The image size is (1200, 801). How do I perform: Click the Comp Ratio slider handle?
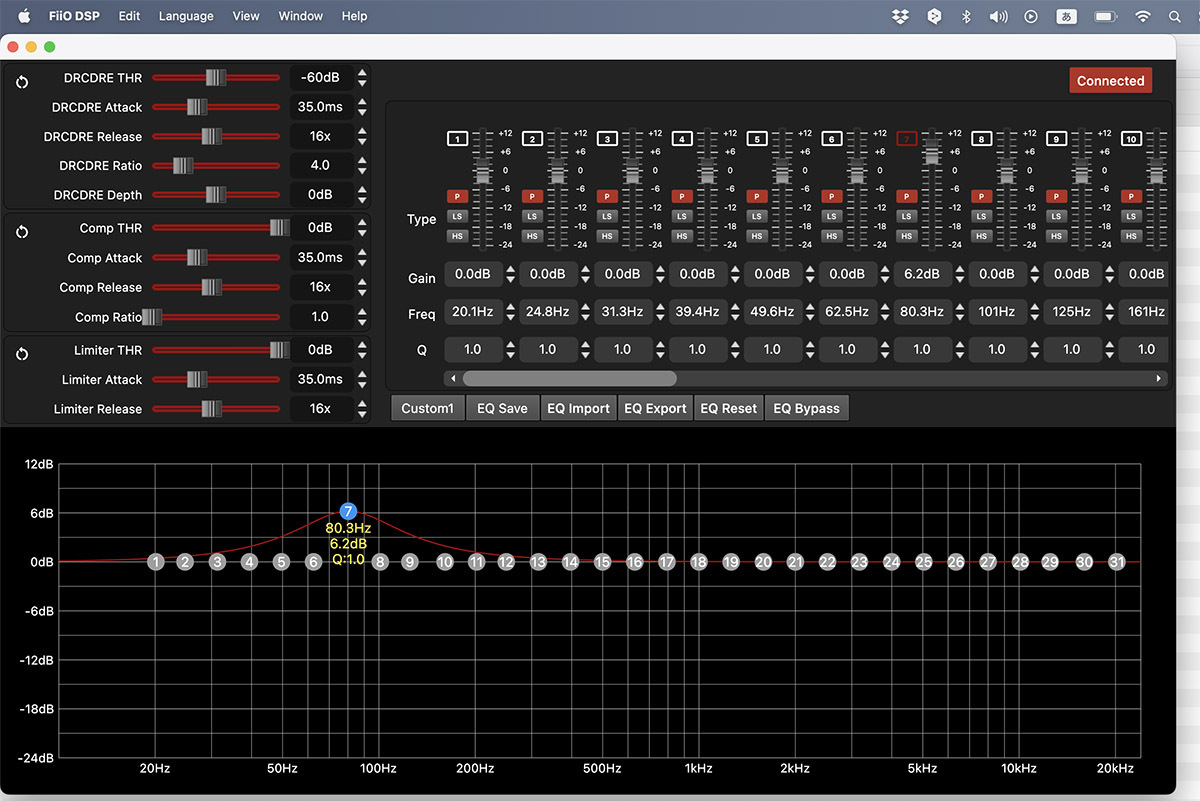coord(151,317)
